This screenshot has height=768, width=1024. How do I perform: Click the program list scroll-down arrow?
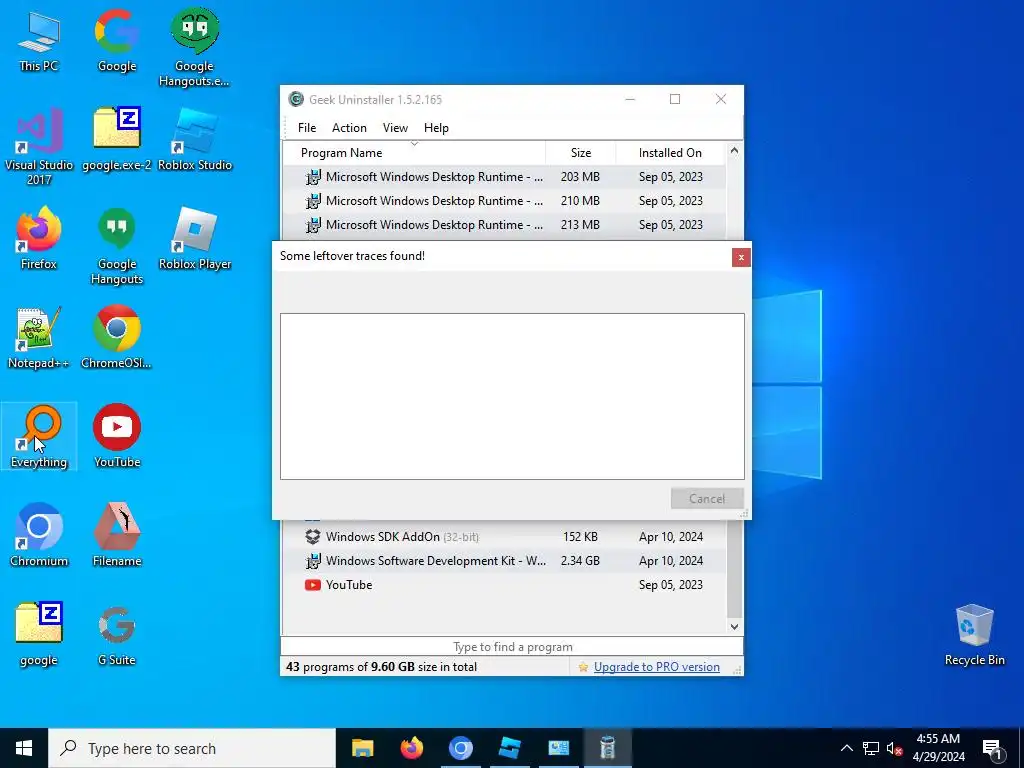click(x=734, y=626)
